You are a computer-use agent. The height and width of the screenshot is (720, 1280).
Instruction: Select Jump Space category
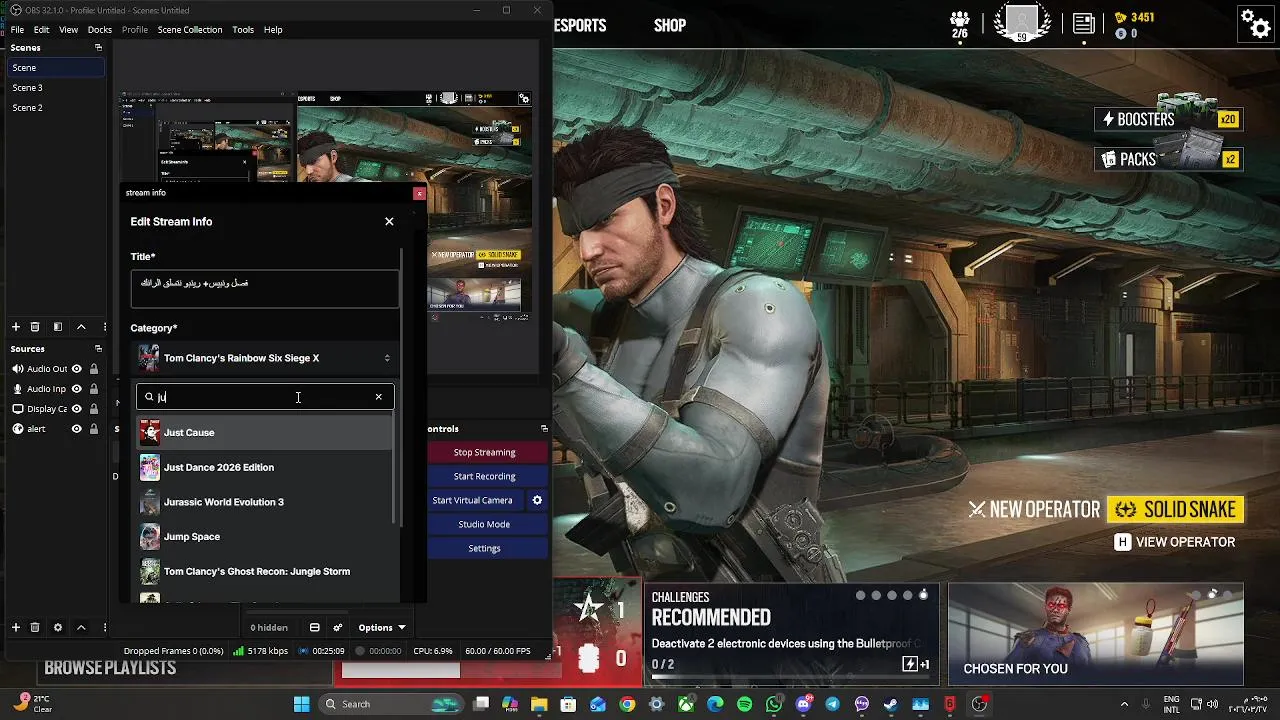[265, 536]
